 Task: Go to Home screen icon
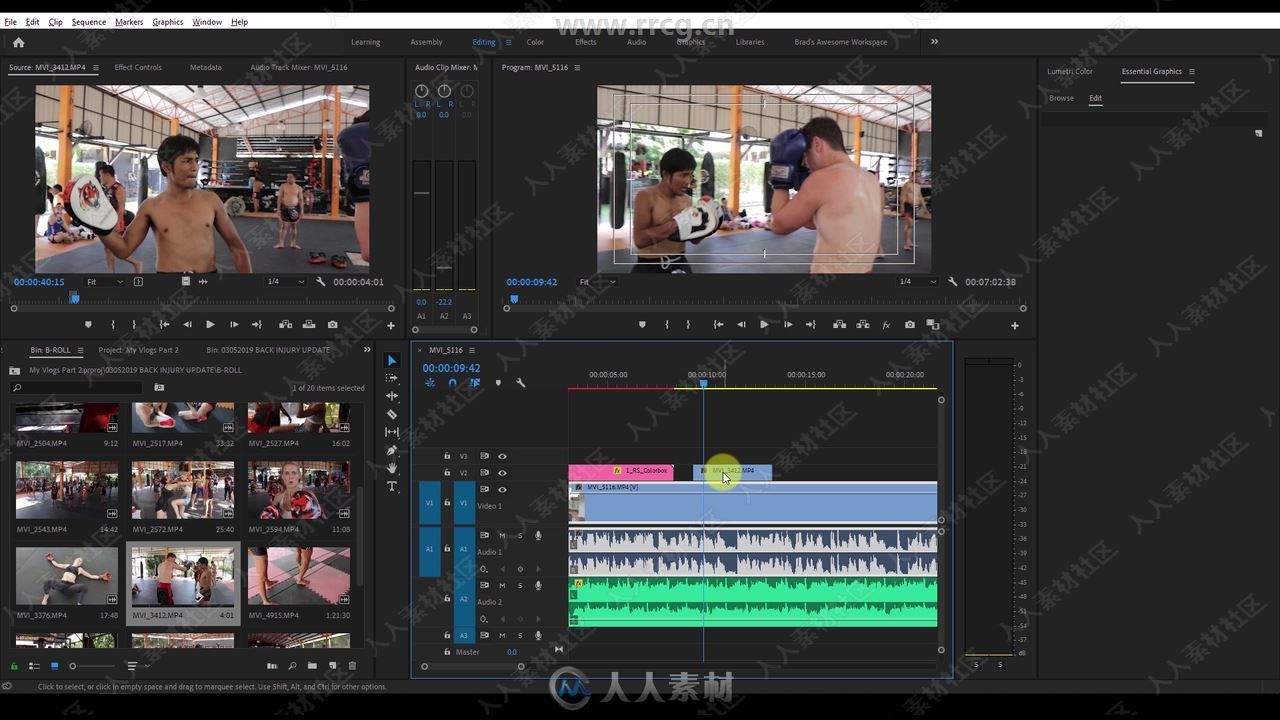18,42
